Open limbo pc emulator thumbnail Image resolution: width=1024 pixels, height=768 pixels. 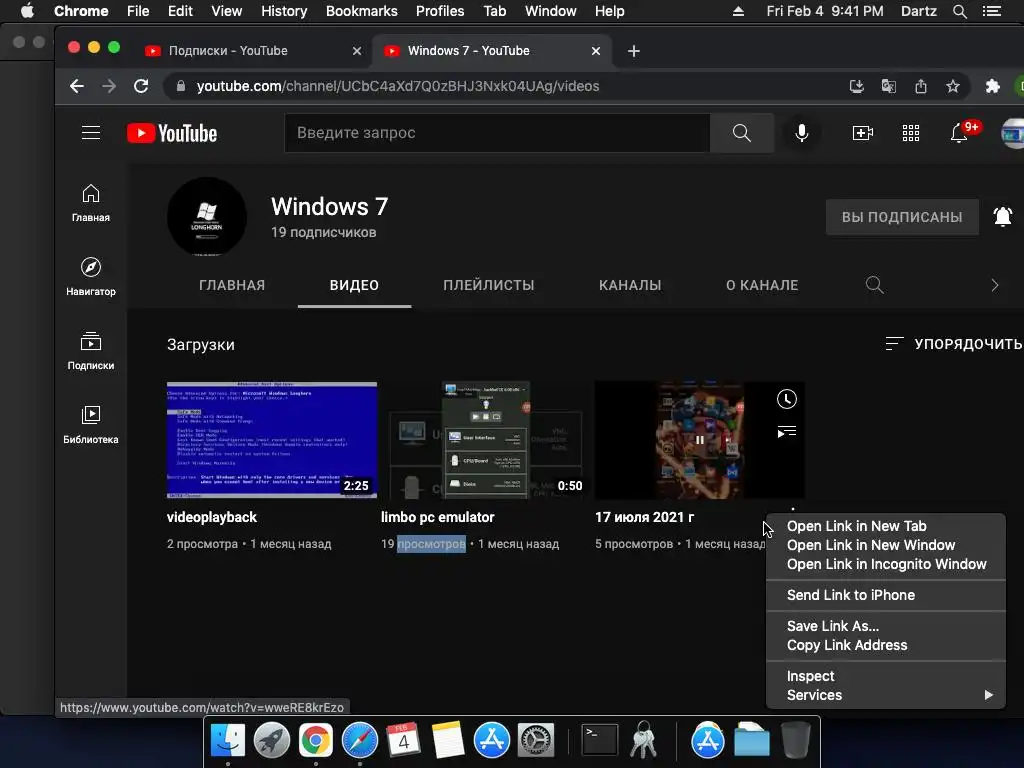click(x=486, y=440)
